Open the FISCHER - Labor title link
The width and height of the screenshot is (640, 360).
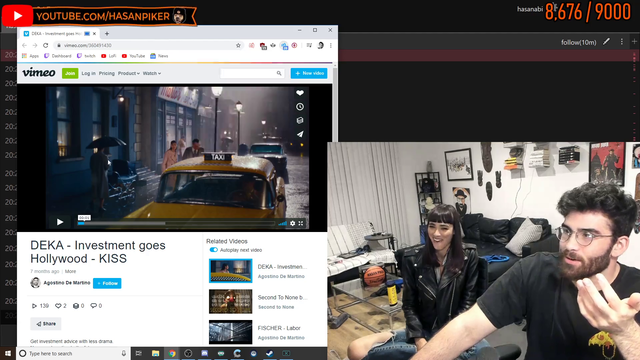click(279, 328)
